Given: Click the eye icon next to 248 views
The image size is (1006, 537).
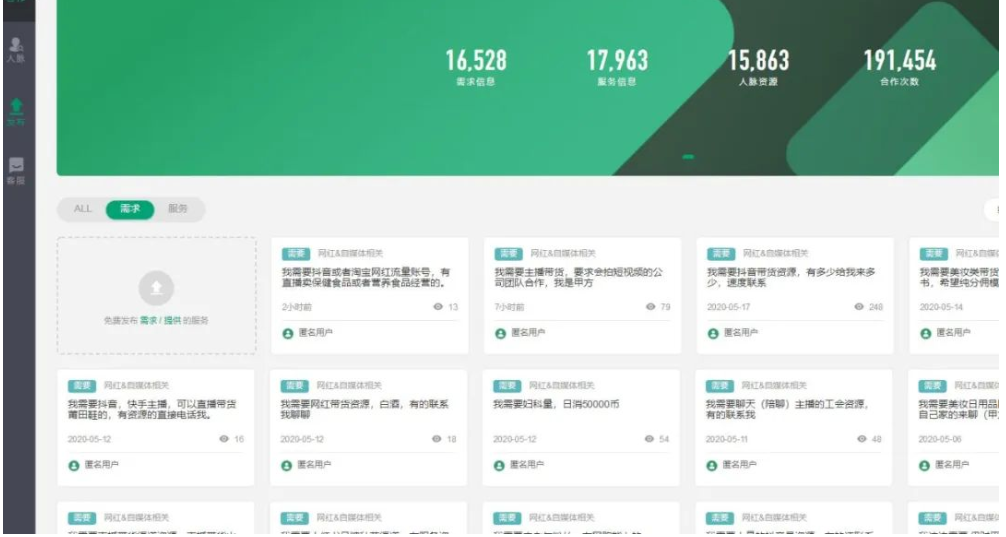Looking at the screenshot, I should tap(859, 307).
